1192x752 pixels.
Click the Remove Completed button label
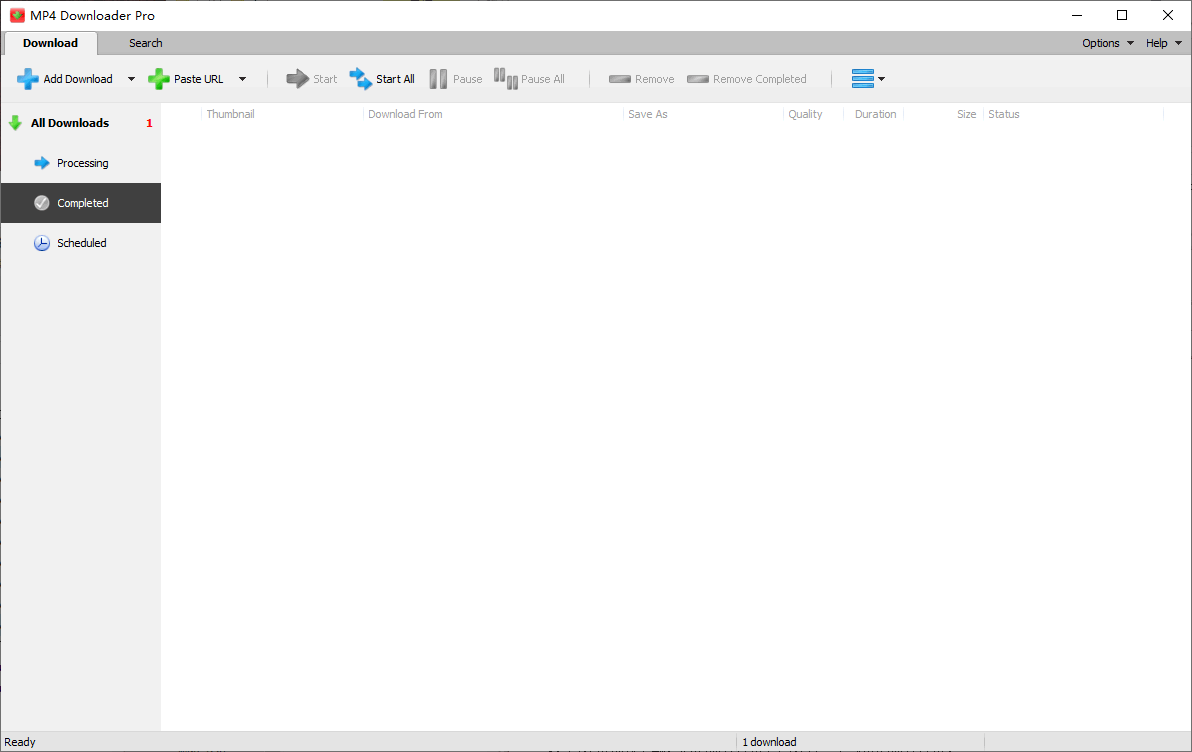tap(759, 79)
